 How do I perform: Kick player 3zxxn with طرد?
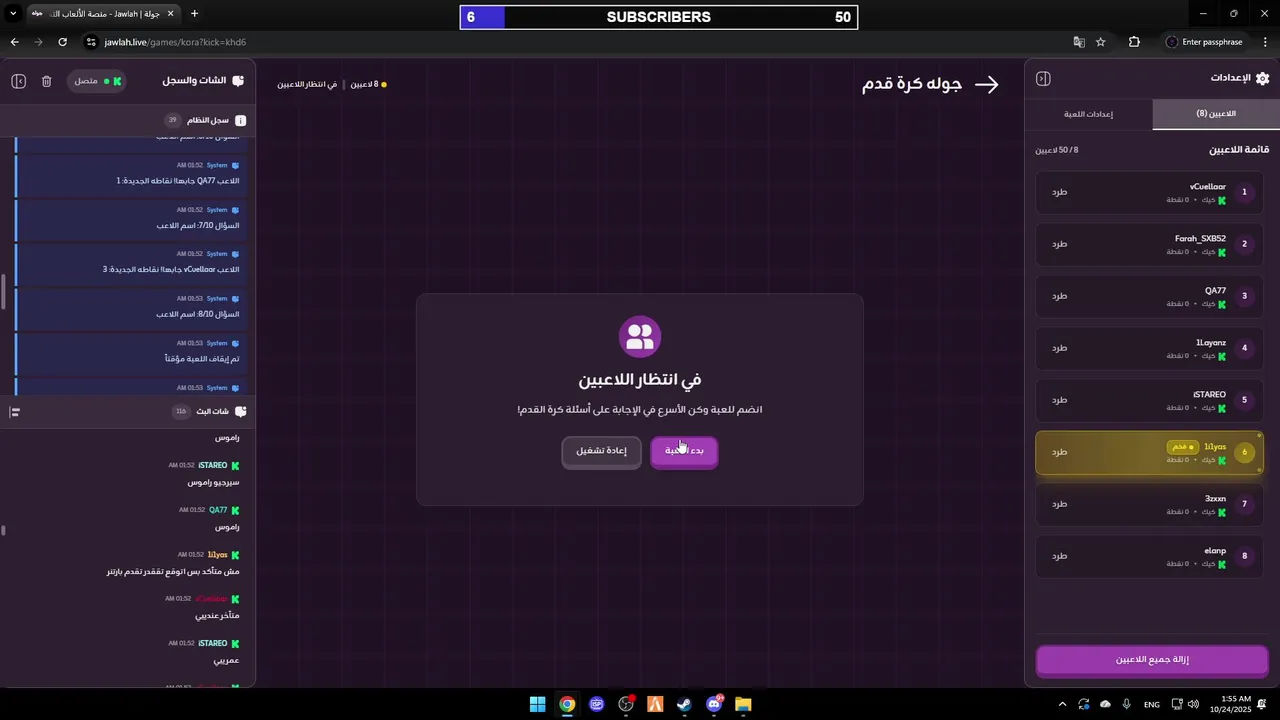pyautogui.click(x=1059, y=504)
